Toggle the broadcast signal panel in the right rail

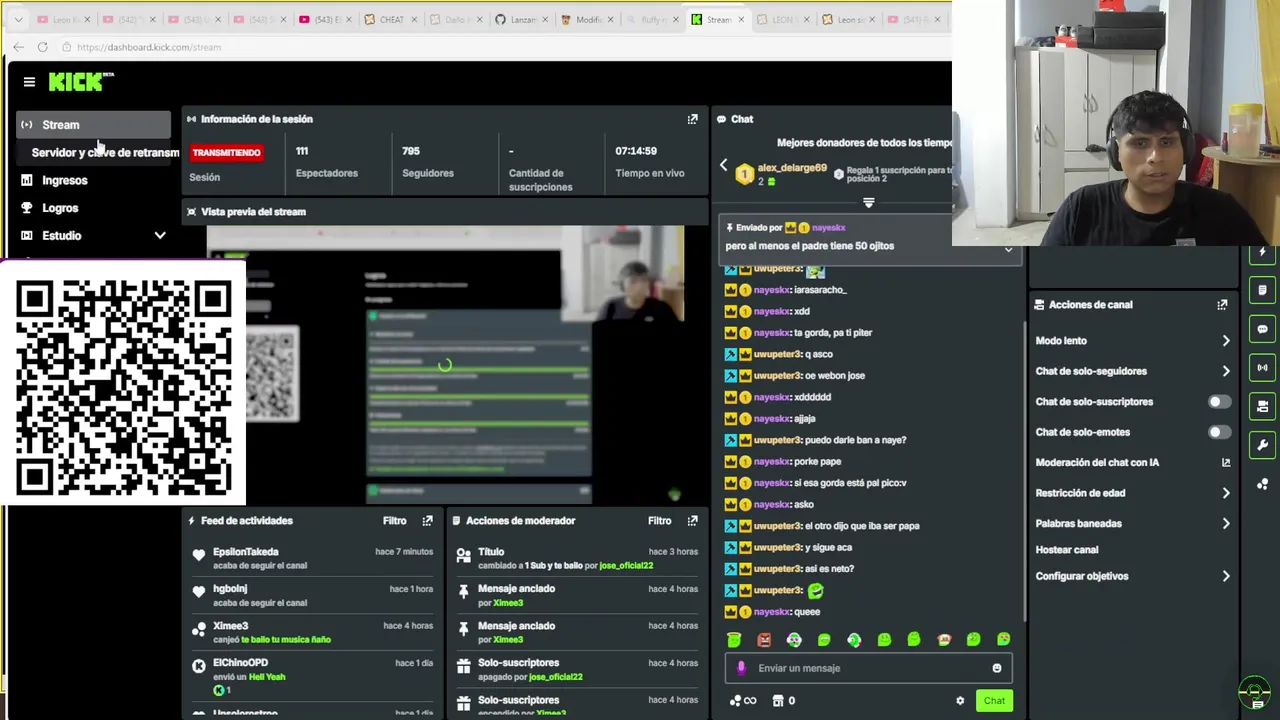[1262, 368]
